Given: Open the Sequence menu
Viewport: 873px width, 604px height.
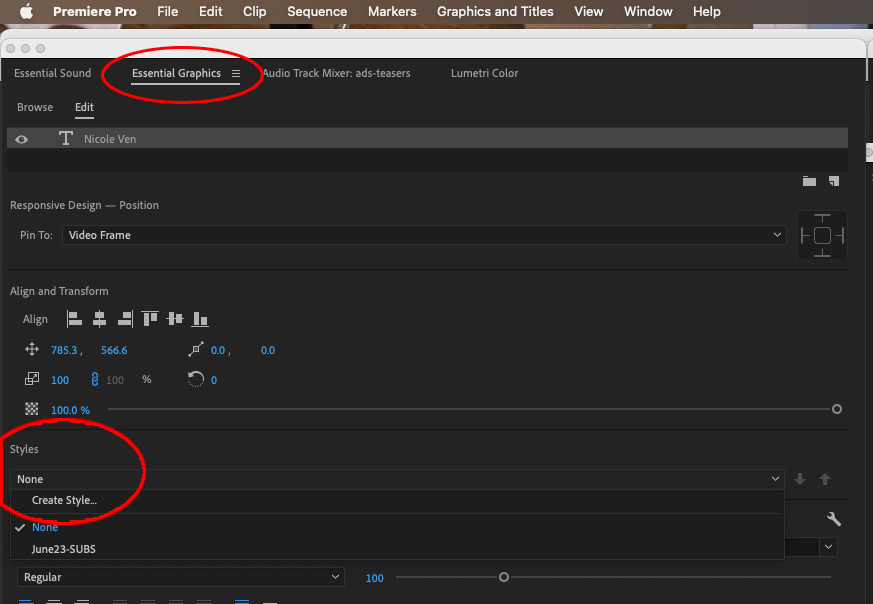Looking at the screenshot, I should pyautogui.click(x=317, y=11).
